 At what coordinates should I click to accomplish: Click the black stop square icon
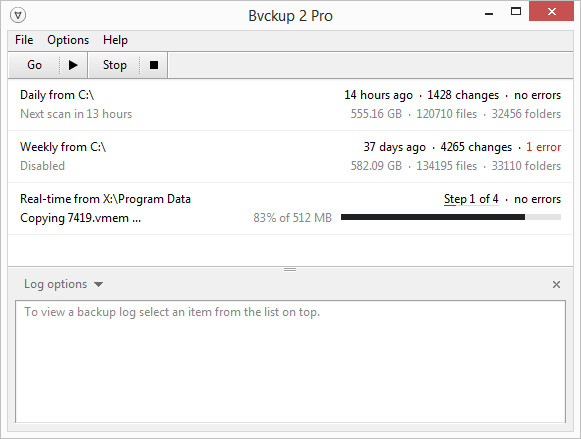(154, 65)
